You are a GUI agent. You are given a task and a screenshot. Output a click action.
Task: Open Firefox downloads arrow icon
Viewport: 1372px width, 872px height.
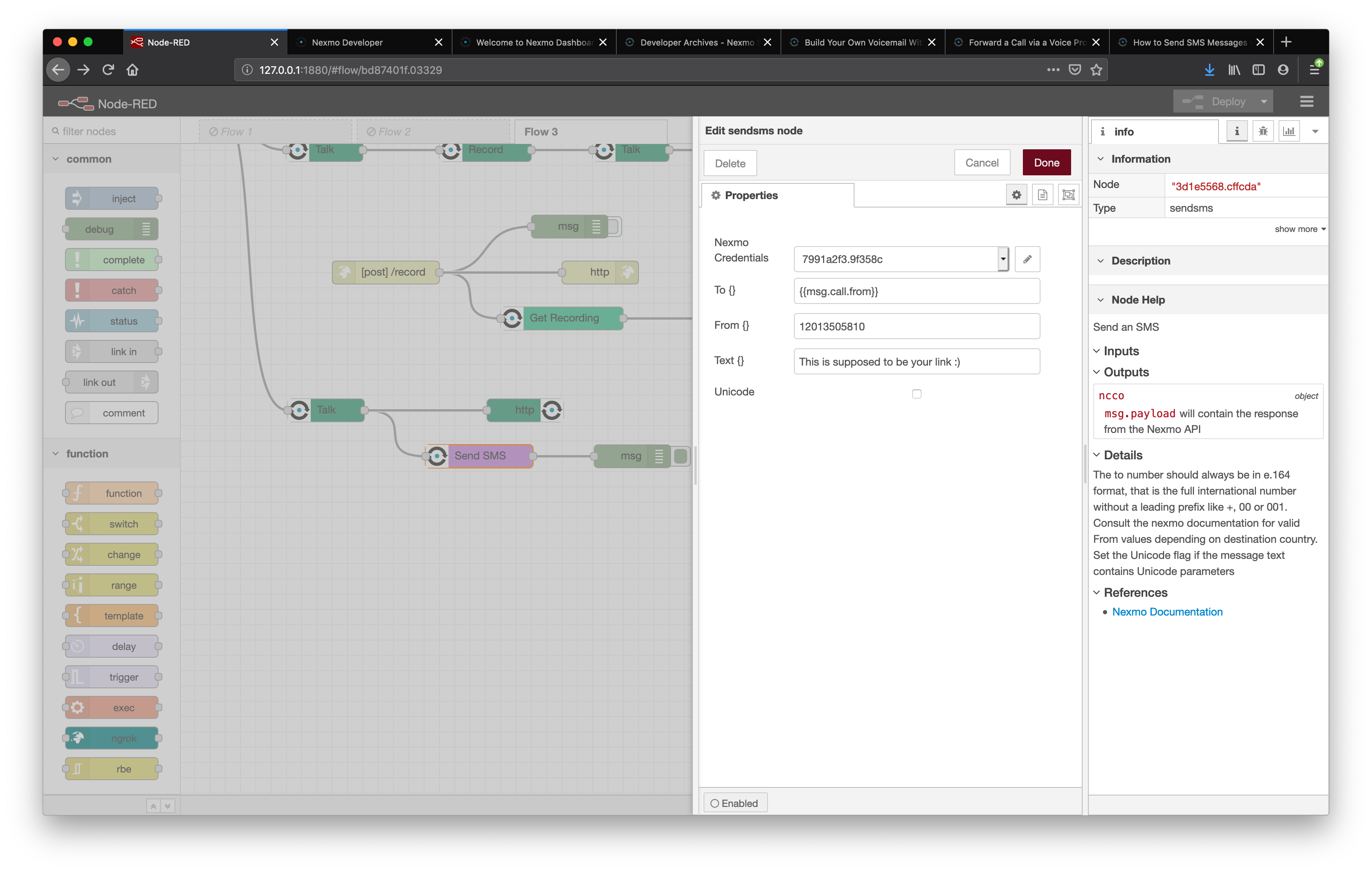click(x=1209, y=70)
